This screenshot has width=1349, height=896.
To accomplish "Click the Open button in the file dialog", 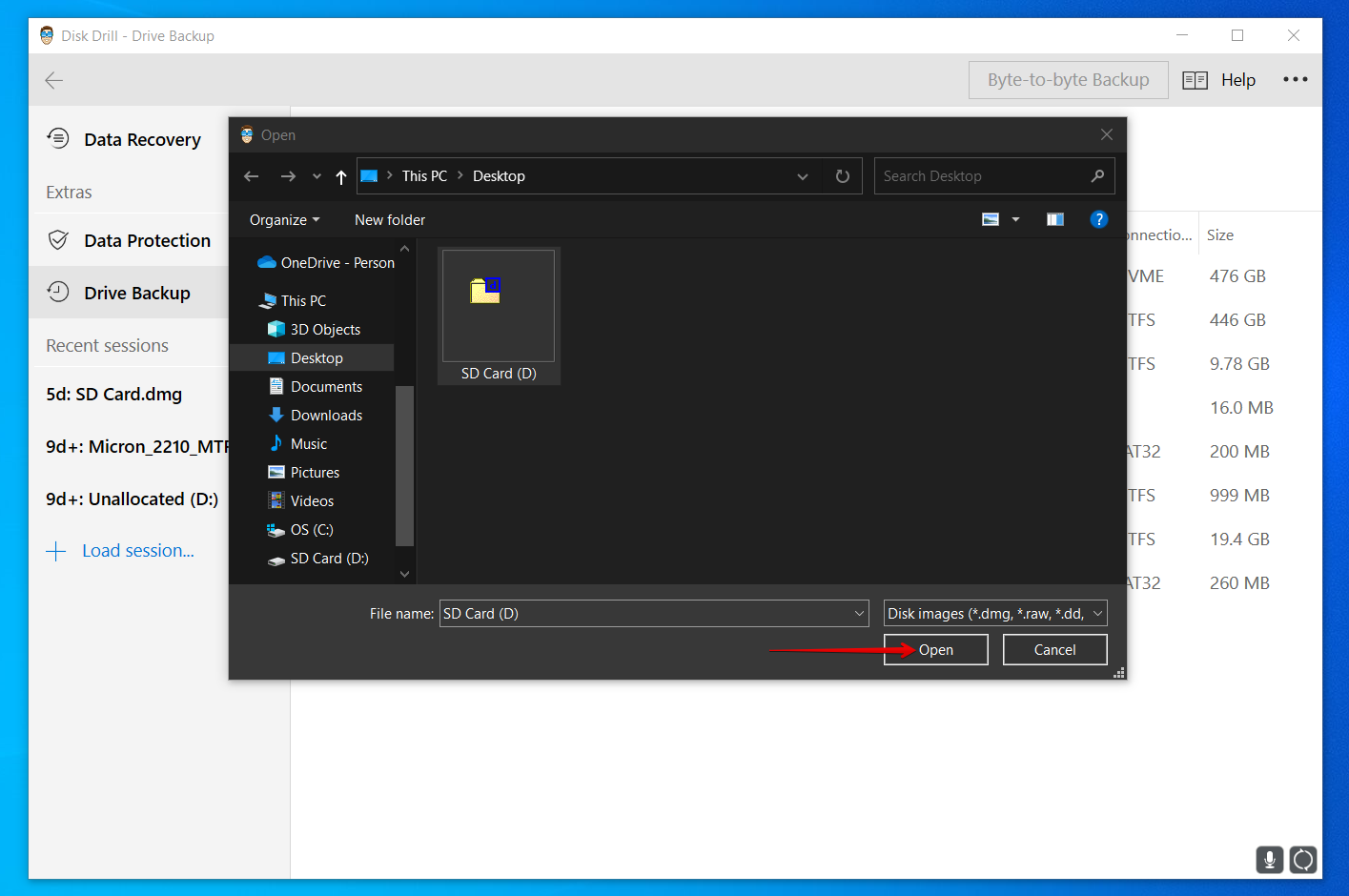I will click(935, 650).
